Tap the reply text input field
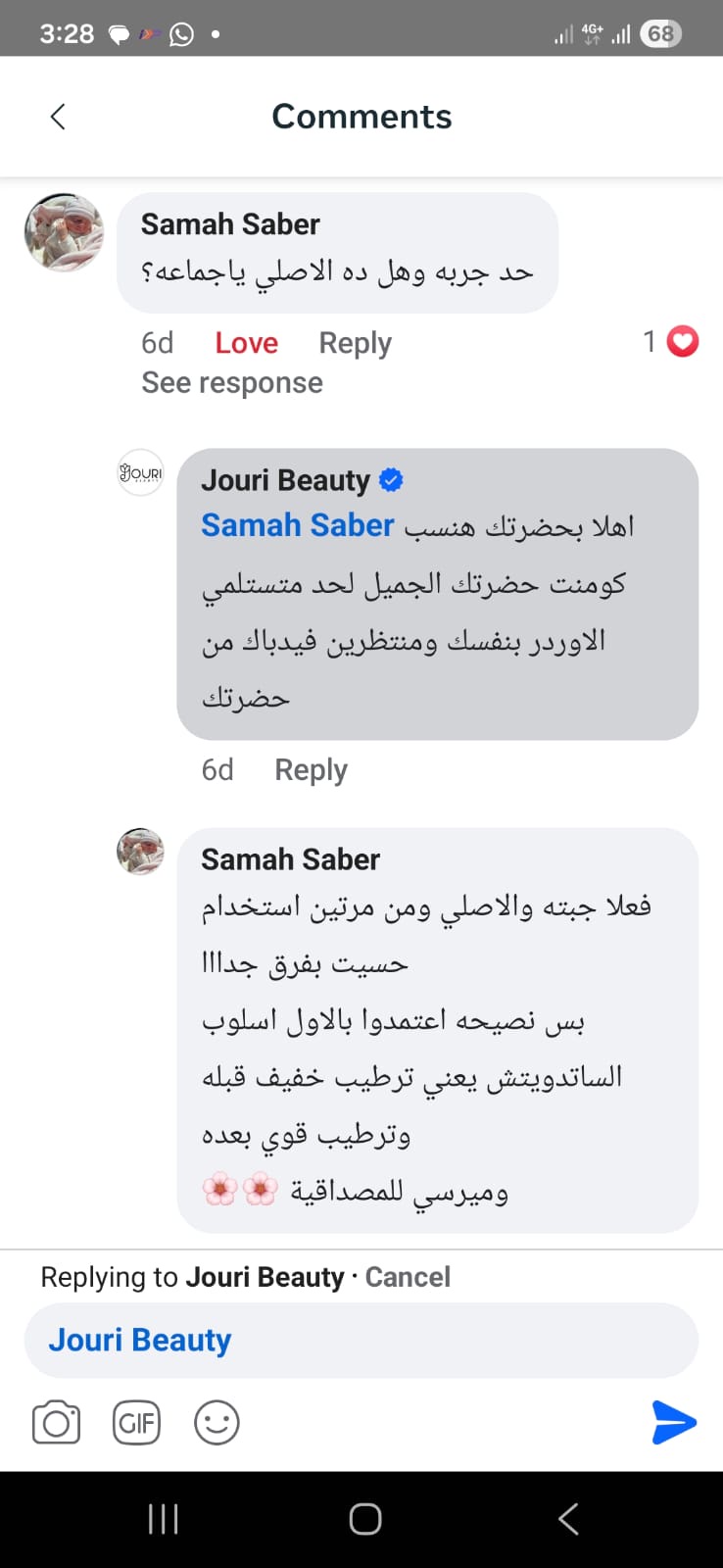Screen dimensions: 723x1568 click(441, 1340)
